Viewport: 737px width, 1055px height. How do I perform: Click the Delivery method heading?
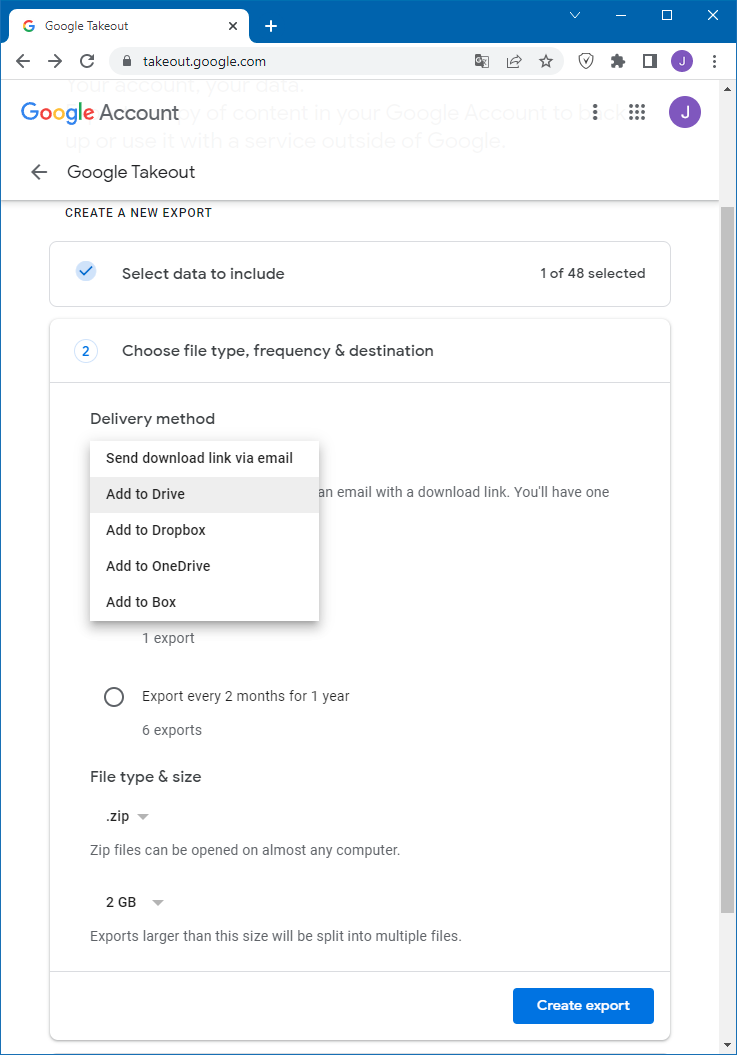153,419
